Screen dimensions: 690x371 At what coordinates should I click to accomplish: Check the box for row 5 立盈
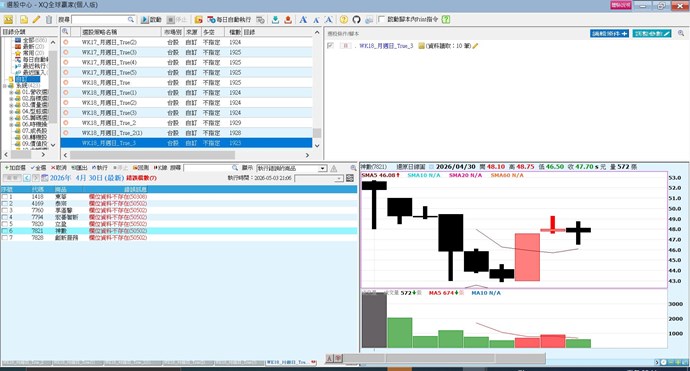pos(5,224)
